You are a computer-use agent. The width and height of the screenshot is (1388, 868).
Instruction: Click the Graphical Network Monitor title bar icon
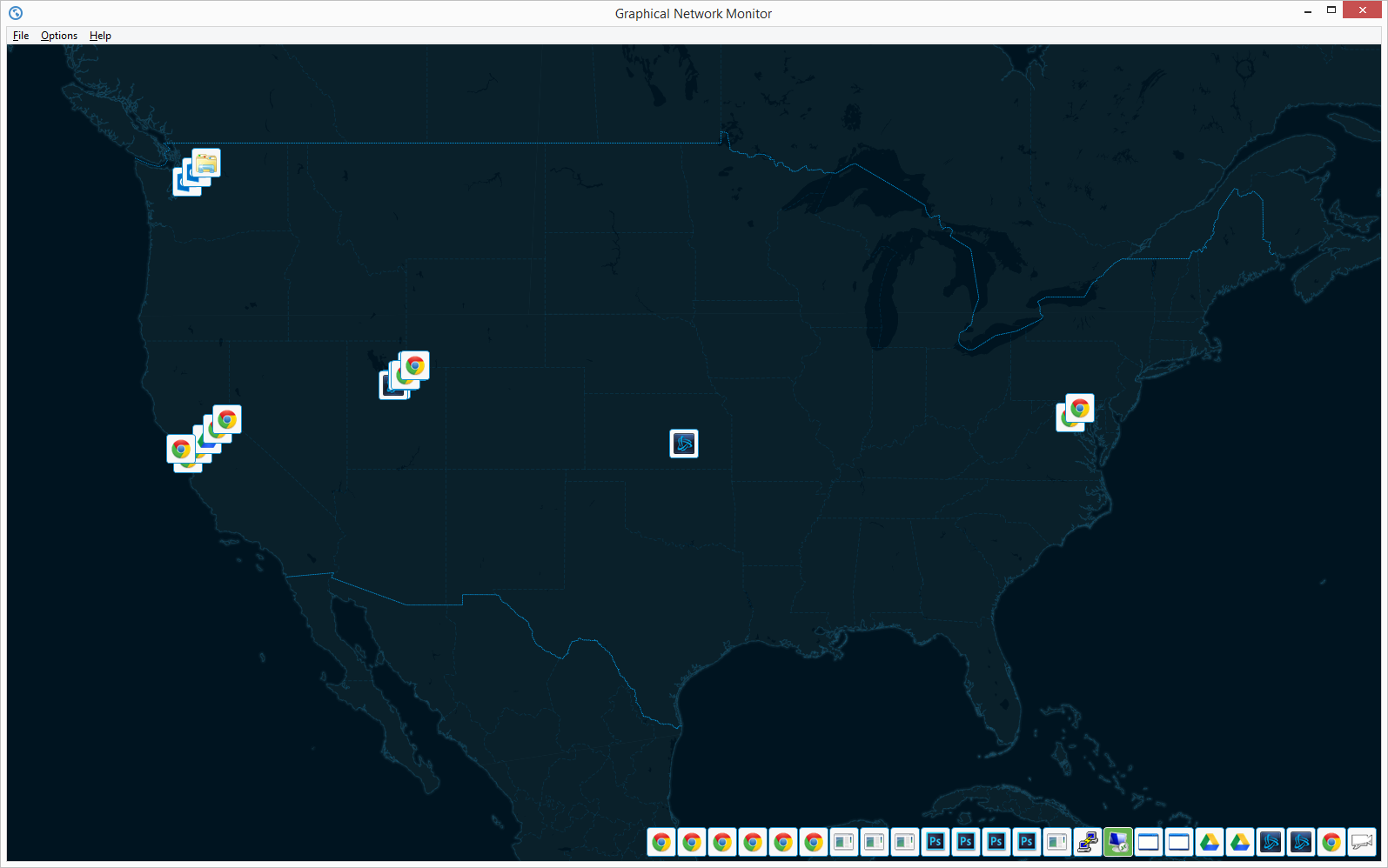tap(16, 13)
